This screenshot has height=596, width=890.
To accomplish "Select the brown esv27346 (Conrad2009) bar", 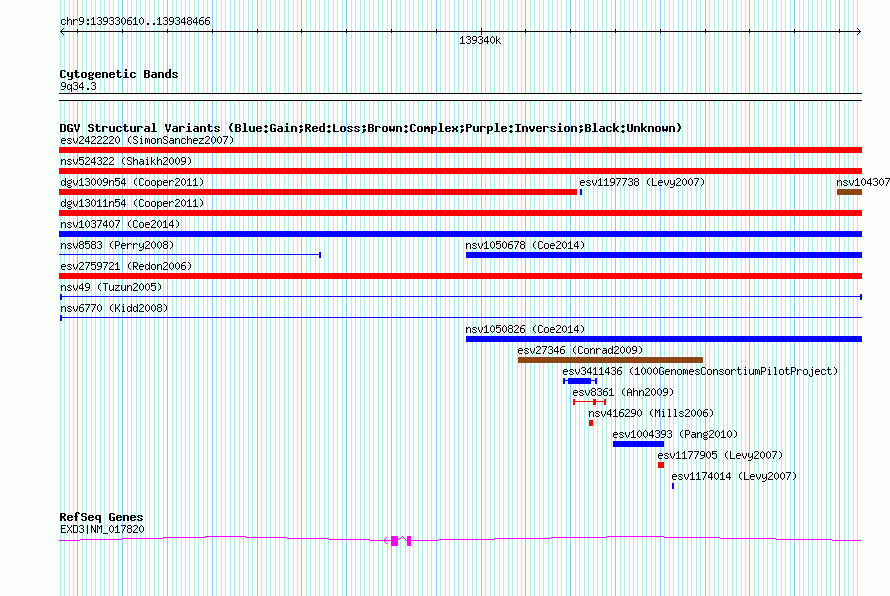I will 610,360.
